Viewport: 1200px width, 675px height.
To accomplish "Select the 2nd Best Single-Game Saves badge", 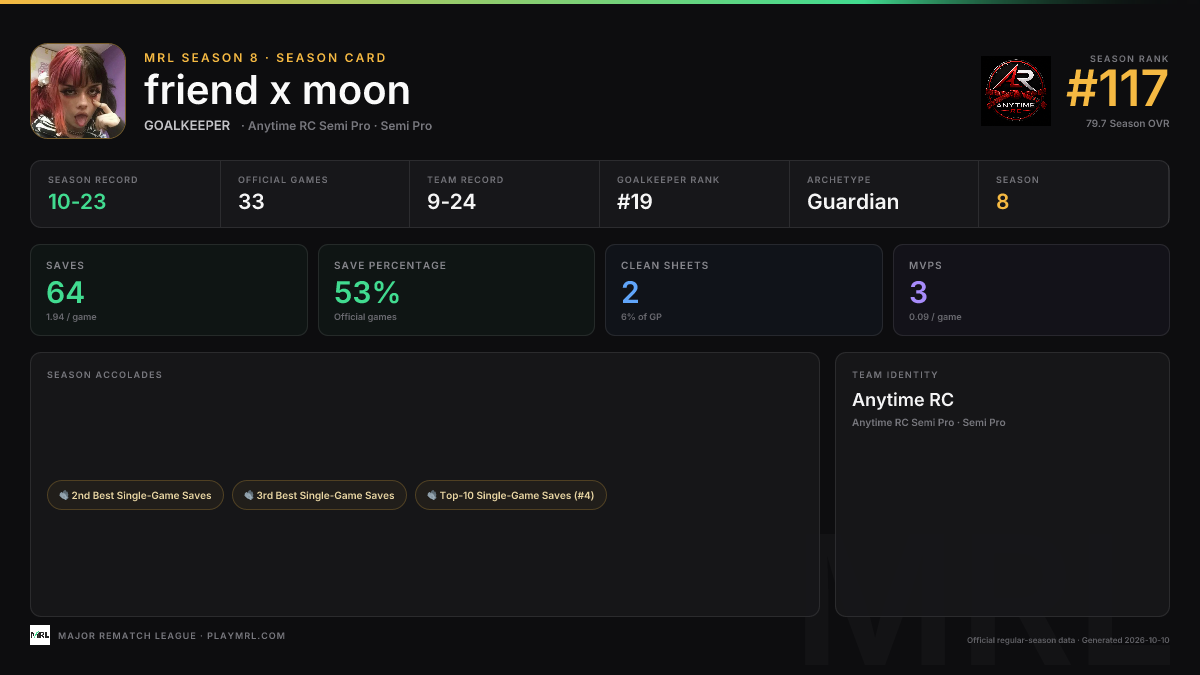I will coord(136,495).
